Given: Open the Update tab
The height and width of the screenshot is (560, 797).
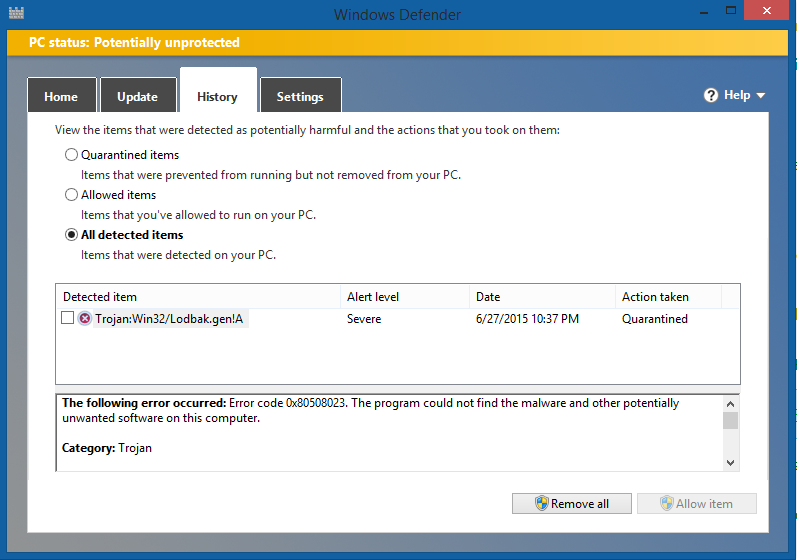Looking at the screenshot, I should coord(138,96).
